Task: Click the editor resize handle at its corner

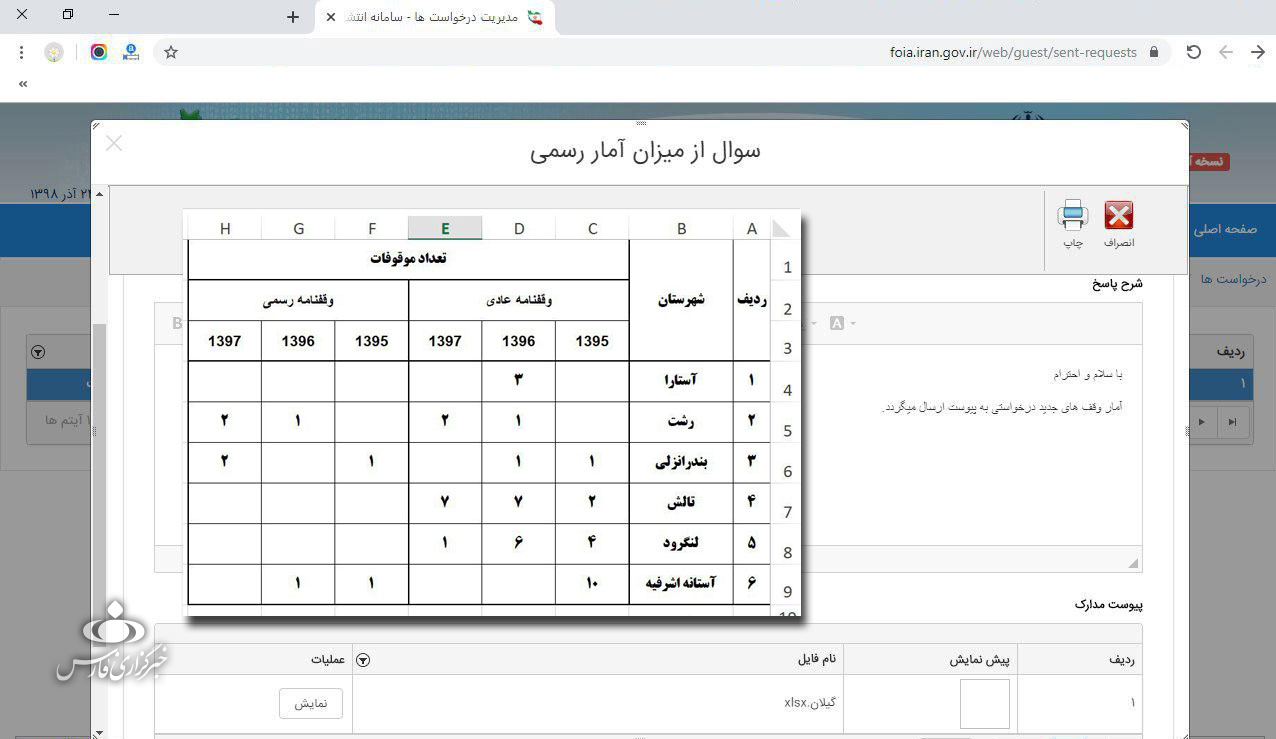Action: pos(1133,564)
